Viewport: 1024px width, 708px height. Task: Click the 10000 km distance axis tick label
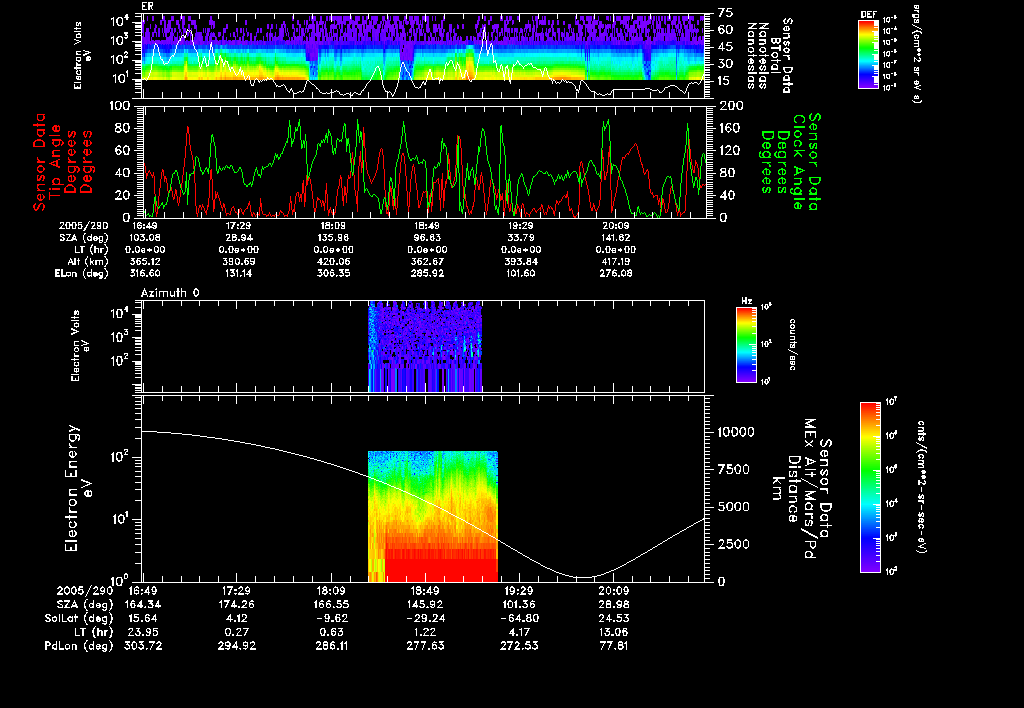pyautogui.click(x=736, y=432)
